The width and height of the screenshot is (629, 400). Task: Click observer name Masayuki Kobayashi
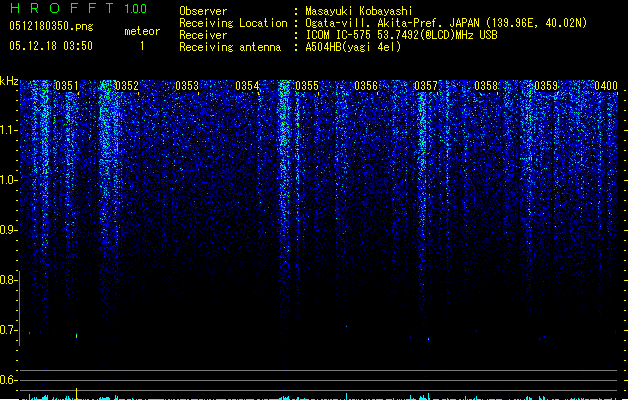click(359, 11)
